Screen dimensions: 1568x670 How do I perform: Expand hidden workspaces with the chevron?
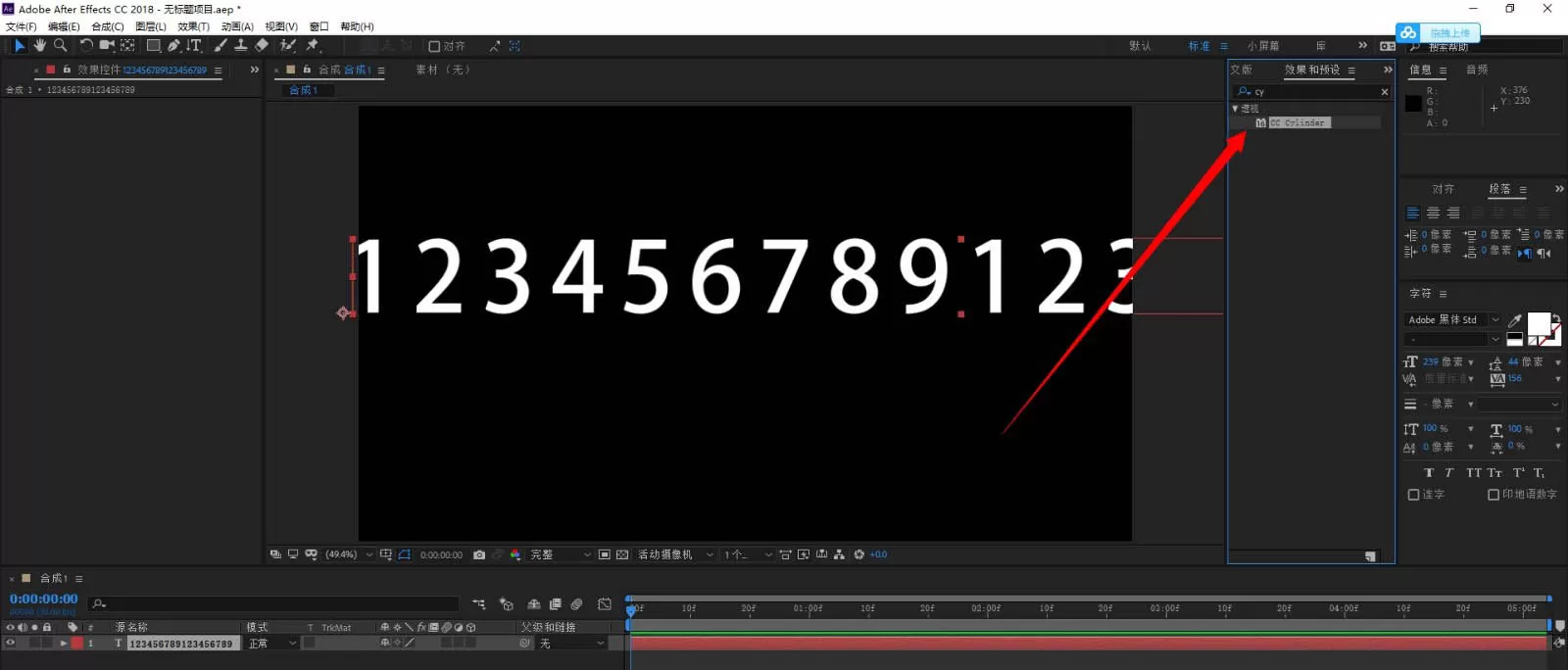1362,45
